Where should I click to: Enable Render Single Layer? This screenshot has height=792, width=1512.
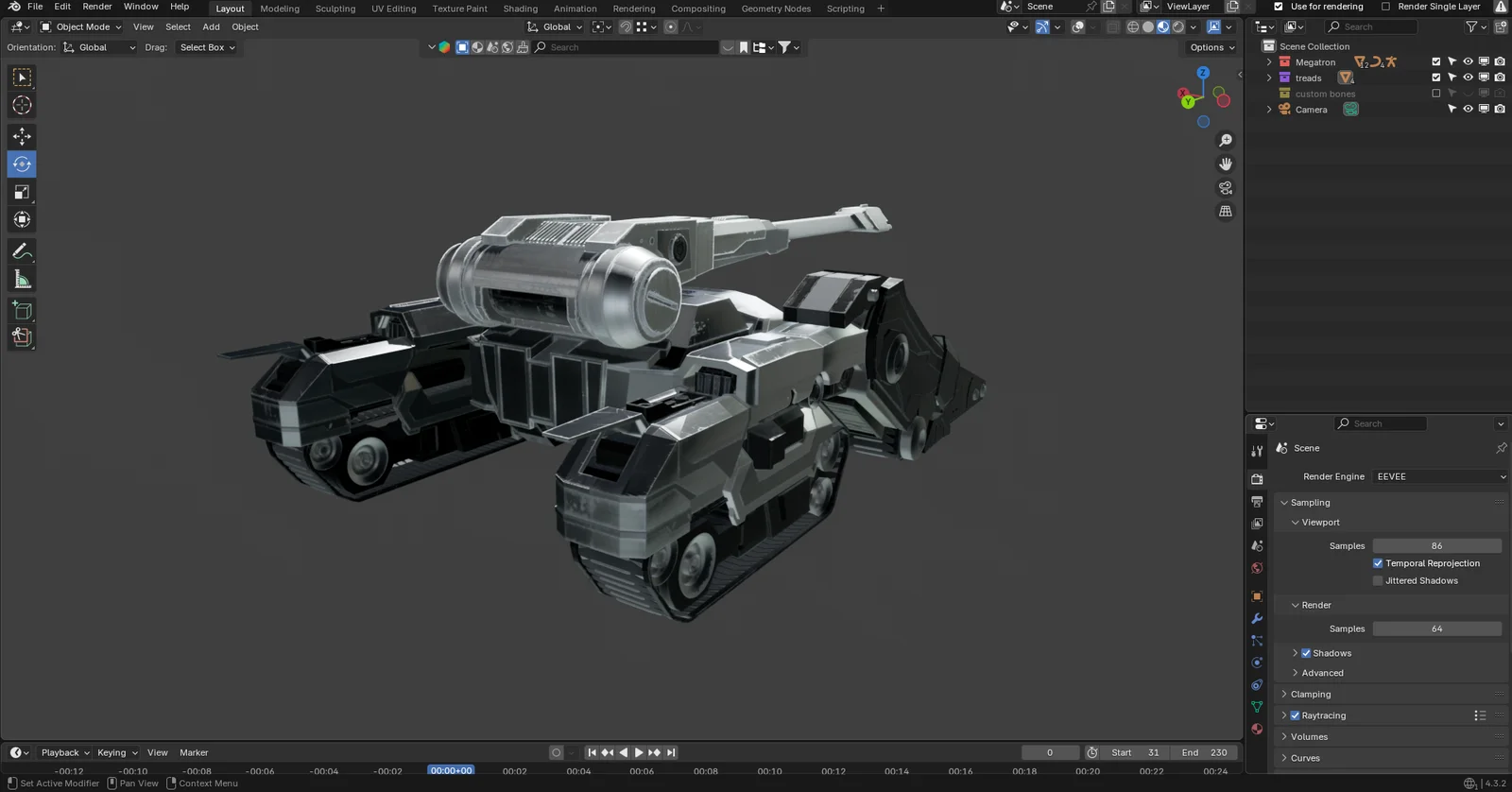pos(1385,7)
